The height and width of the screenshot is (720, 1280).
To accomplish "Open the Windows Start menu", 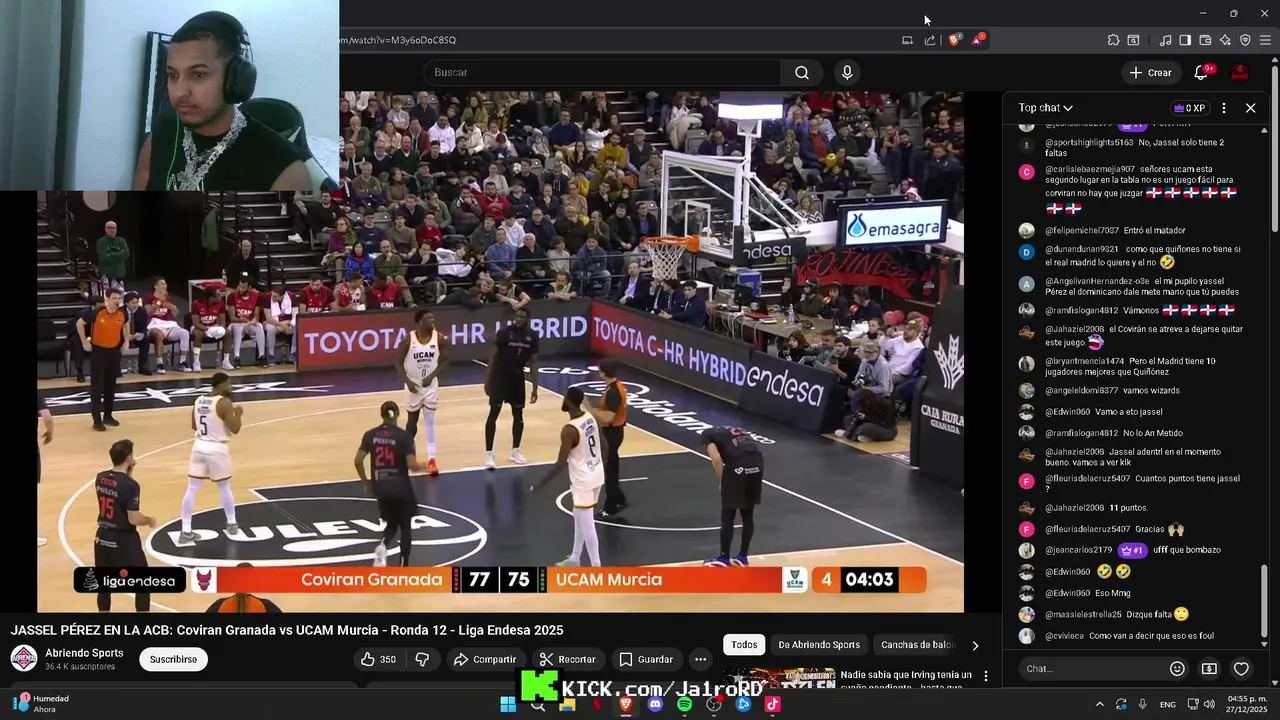I will pos(508,704).
